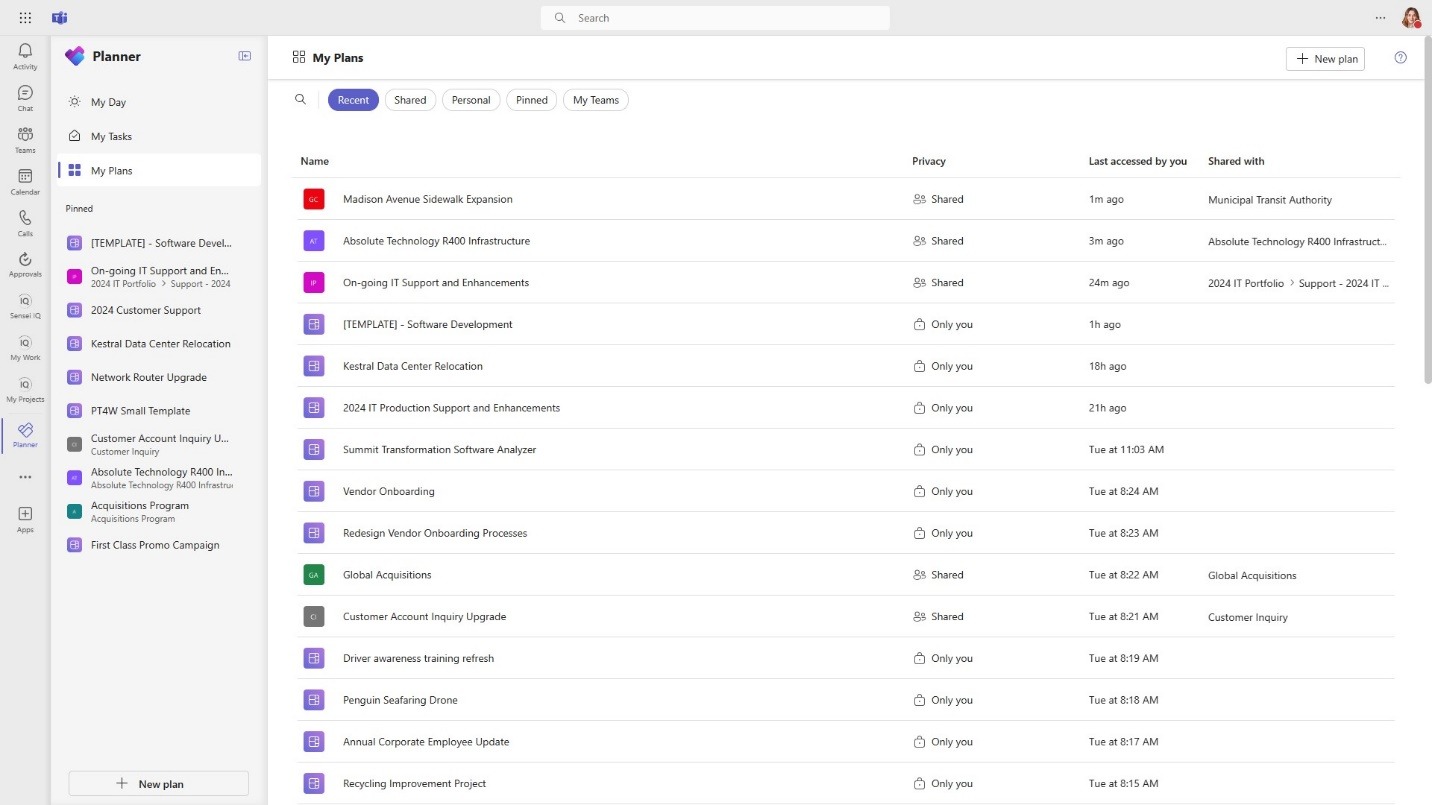Click the On-going IT Support magenta icon

click(x=314, y=283)
